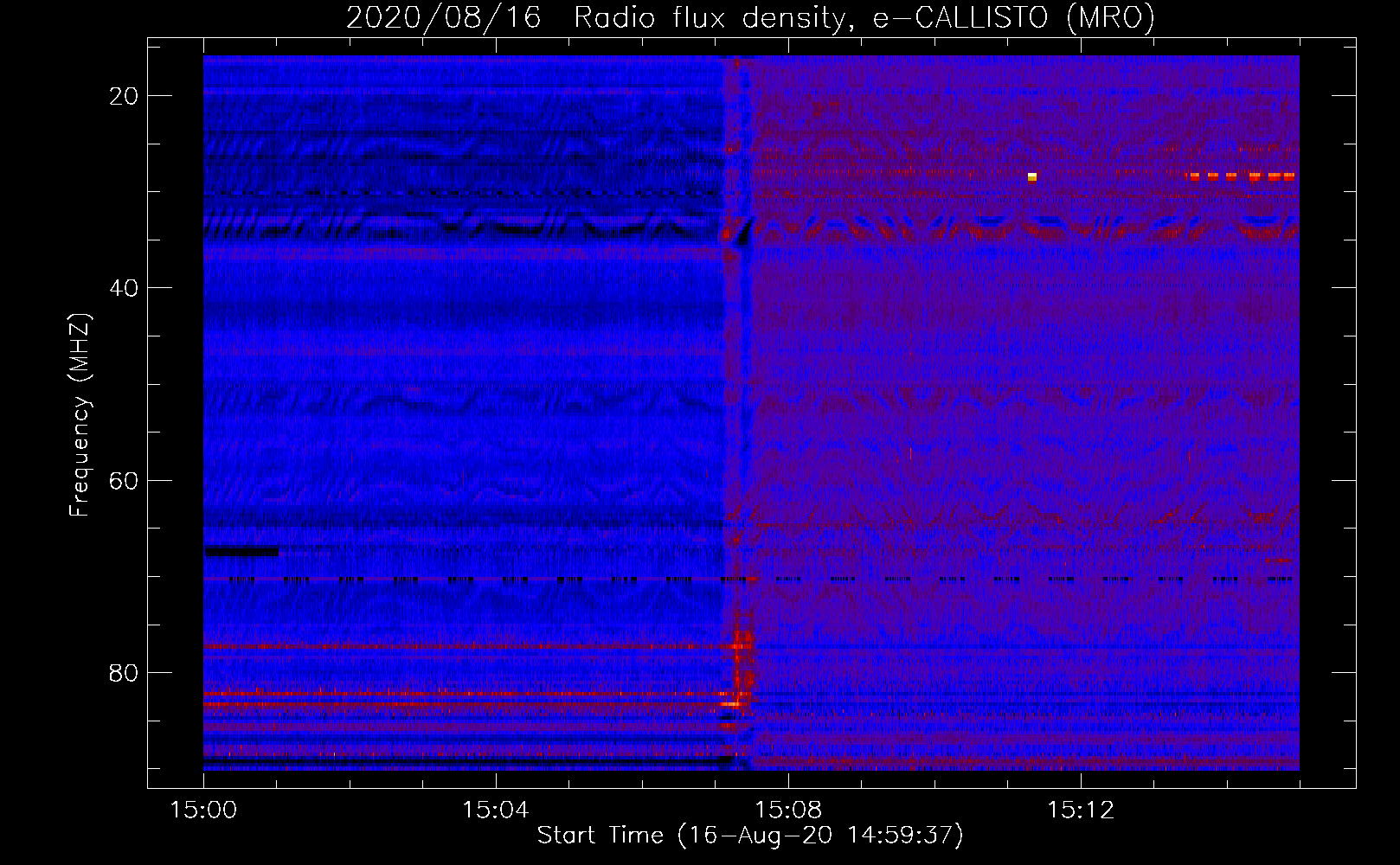The height and width of the screenshot is (865, 1400).
Task: Click the '15:04' time tick label
Action: [x=495, y=810]
